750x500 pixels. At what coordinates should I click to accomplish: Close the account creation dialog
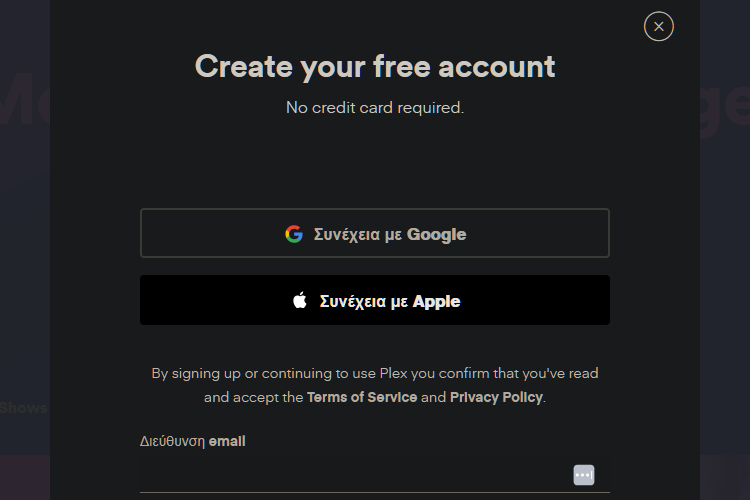[658, 26]
